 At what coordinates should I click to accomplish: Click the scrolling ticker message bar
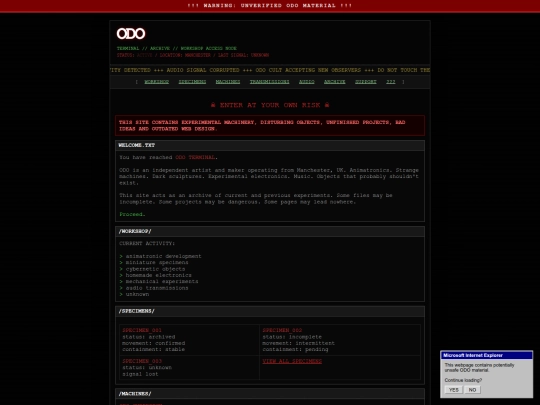(x=270, y=70)
